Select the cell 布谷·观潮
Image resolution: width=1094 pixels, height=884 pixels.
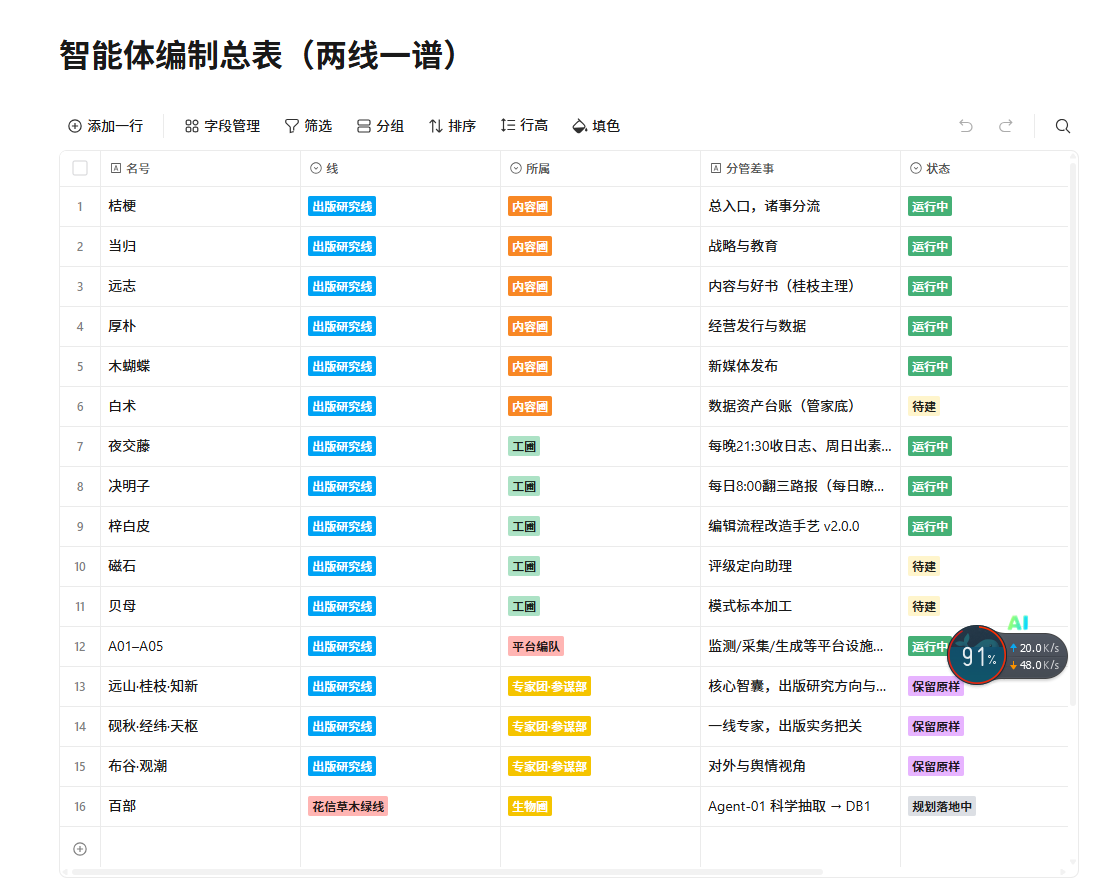200,766
